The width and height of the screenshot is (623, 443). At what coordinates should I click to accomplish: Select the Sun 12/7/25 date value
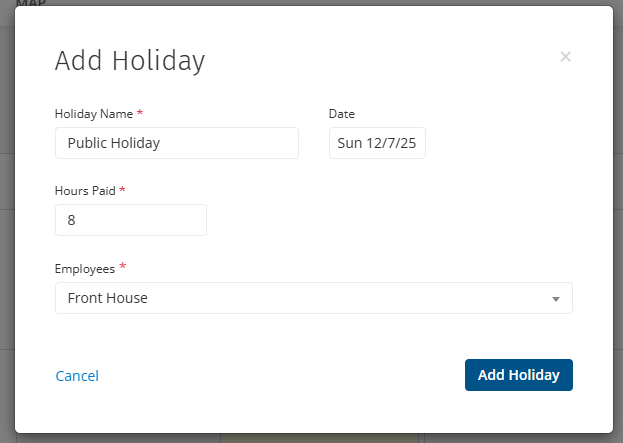377,143
